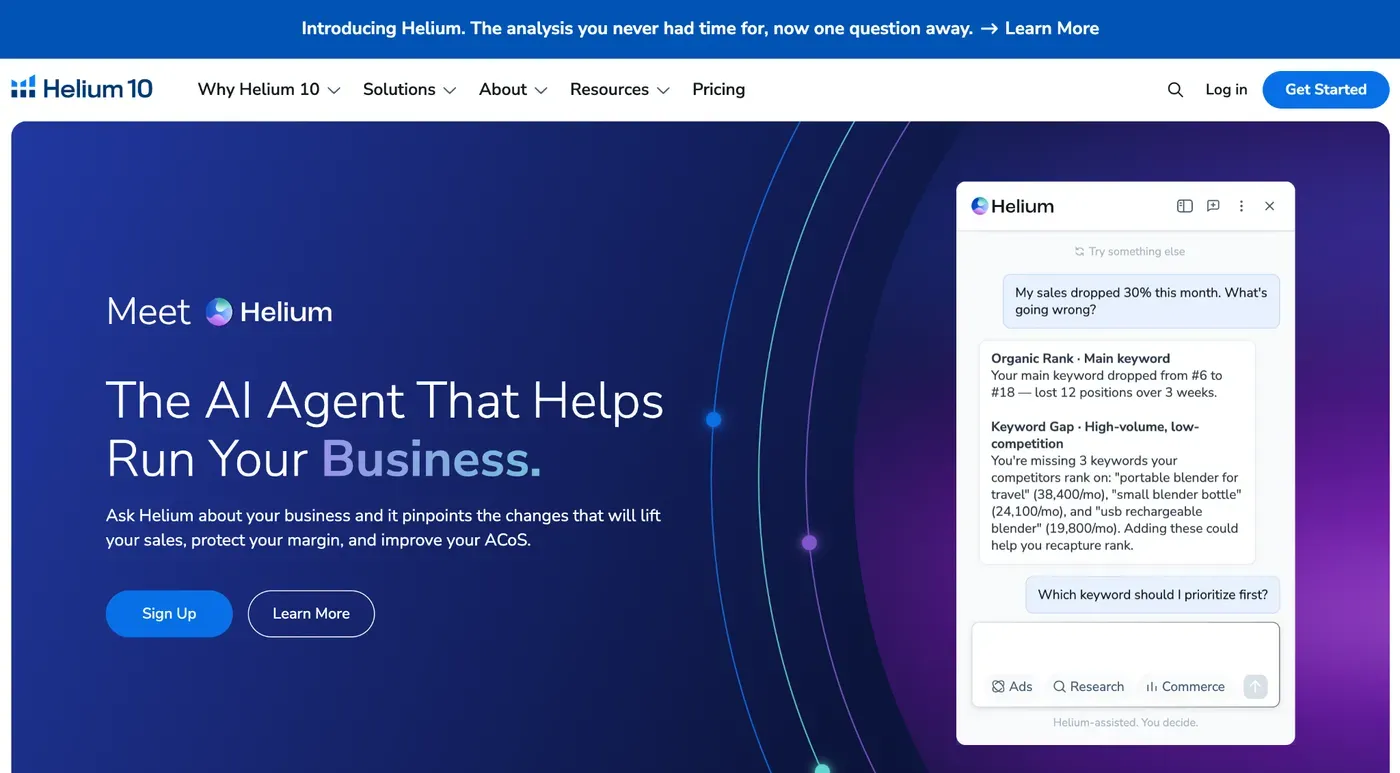This screenshot has width=1400, height=773.
Task: Toggle the sidebar panel icon in Helium chat
Action: tap(1185, 206)
